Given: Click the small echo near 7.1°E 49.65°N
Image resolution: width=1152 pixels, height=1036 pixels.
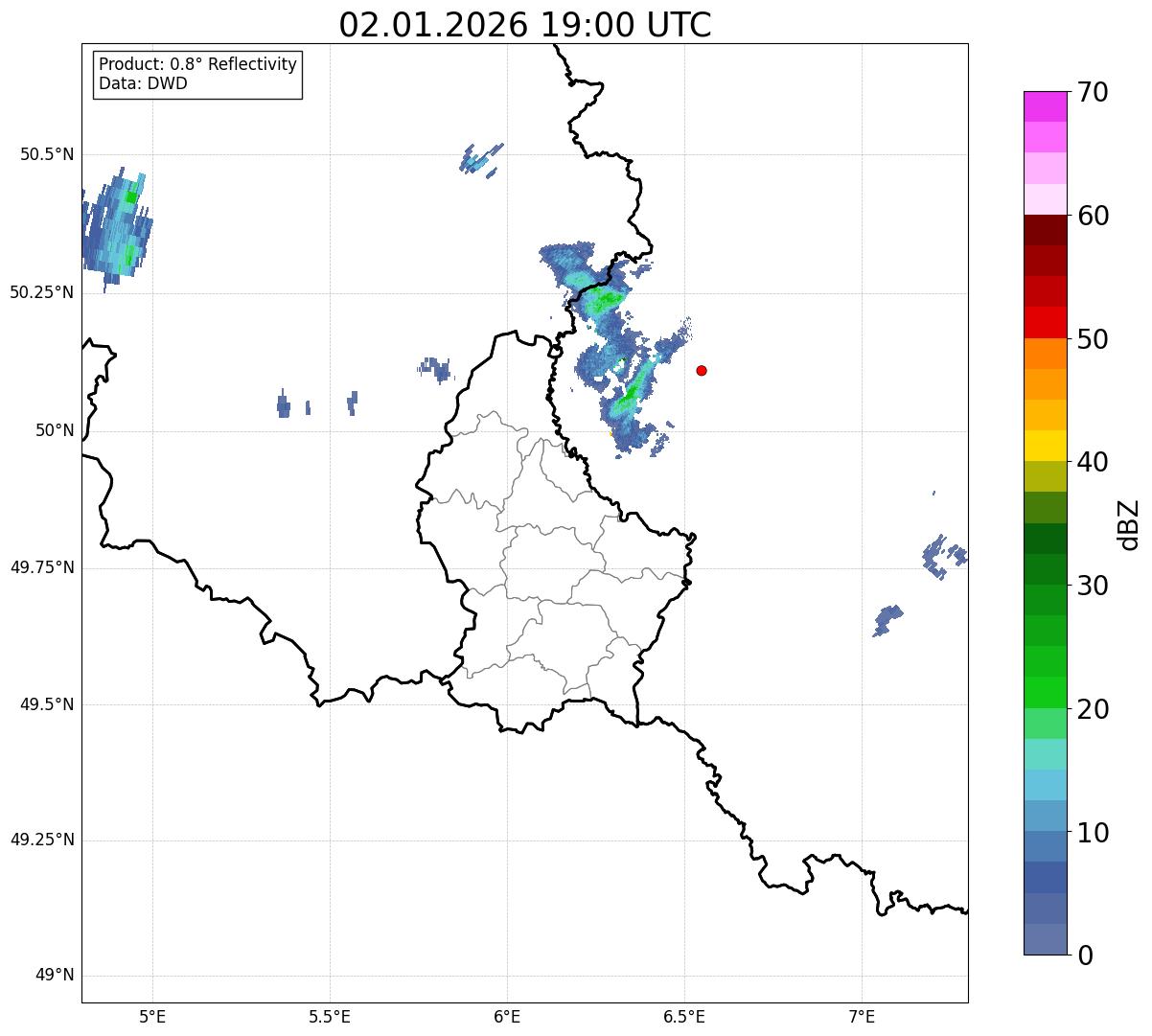Looking at the screenshot, I should [x=887, y=619].
